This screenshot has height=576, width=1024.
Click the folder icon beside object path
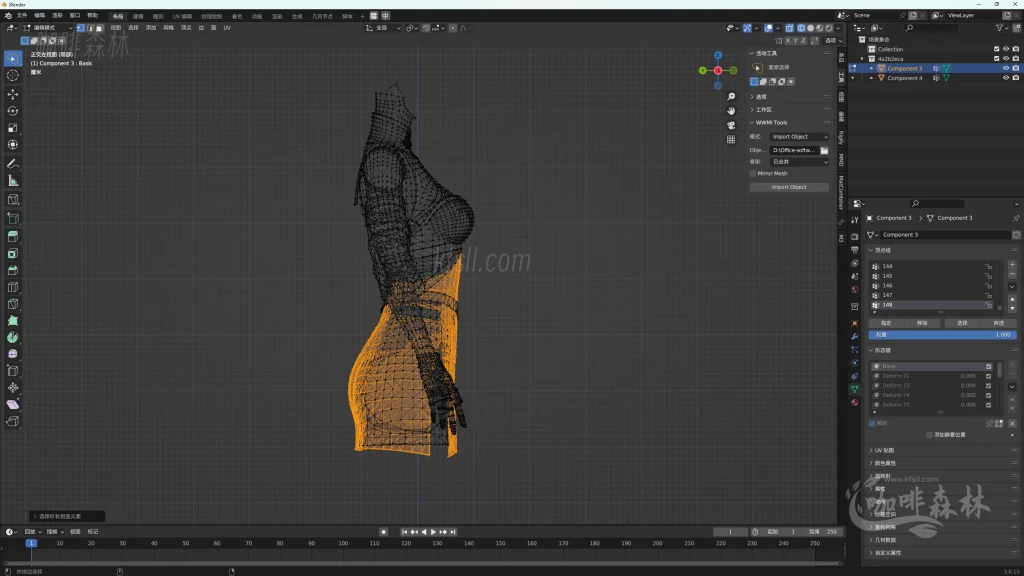pyautogui.click(x=824, y=150)
